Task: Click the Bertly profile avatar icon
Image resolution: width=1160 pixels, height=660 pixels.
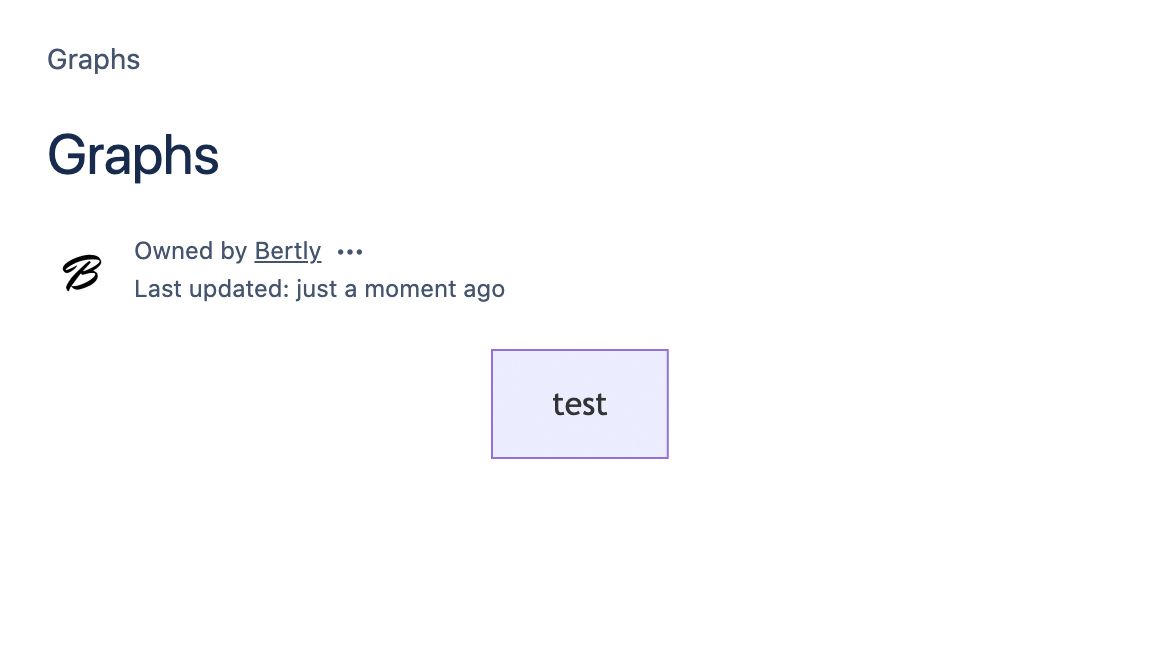Action: (82, 272)
